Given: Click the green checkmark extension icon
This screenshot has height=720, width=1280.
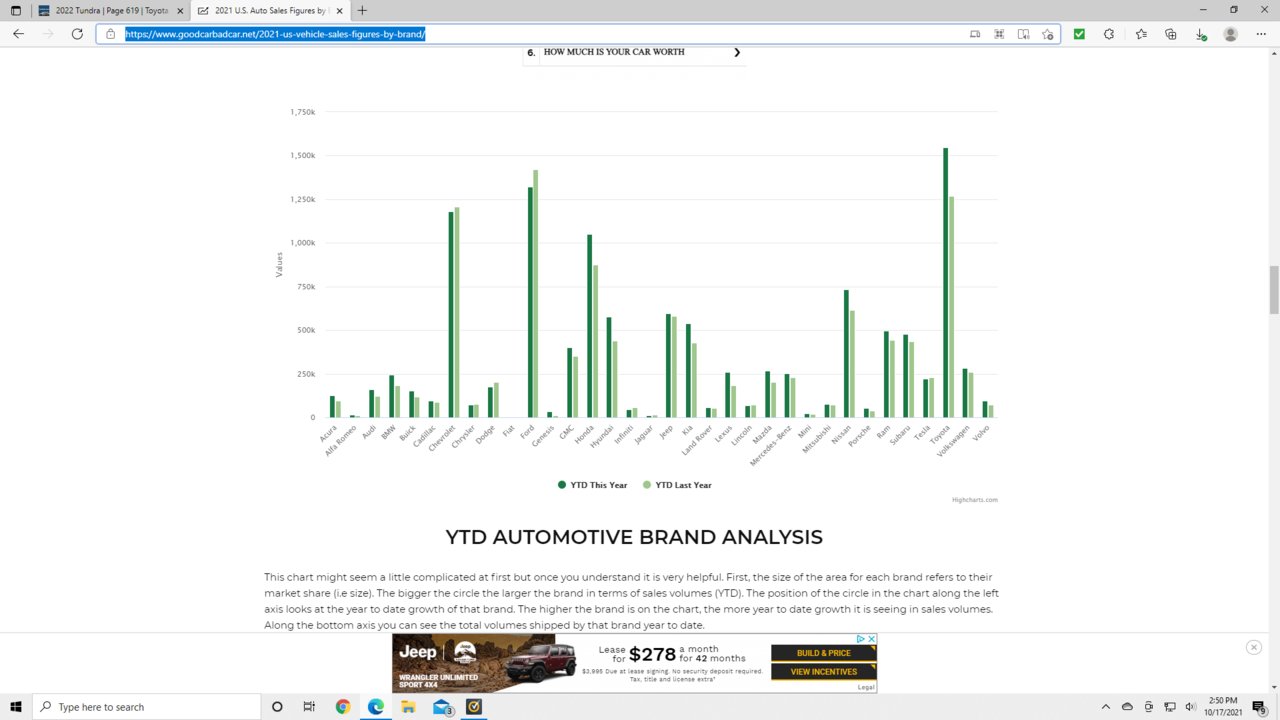Looking at the screenshot, I should pos(1079,34).
